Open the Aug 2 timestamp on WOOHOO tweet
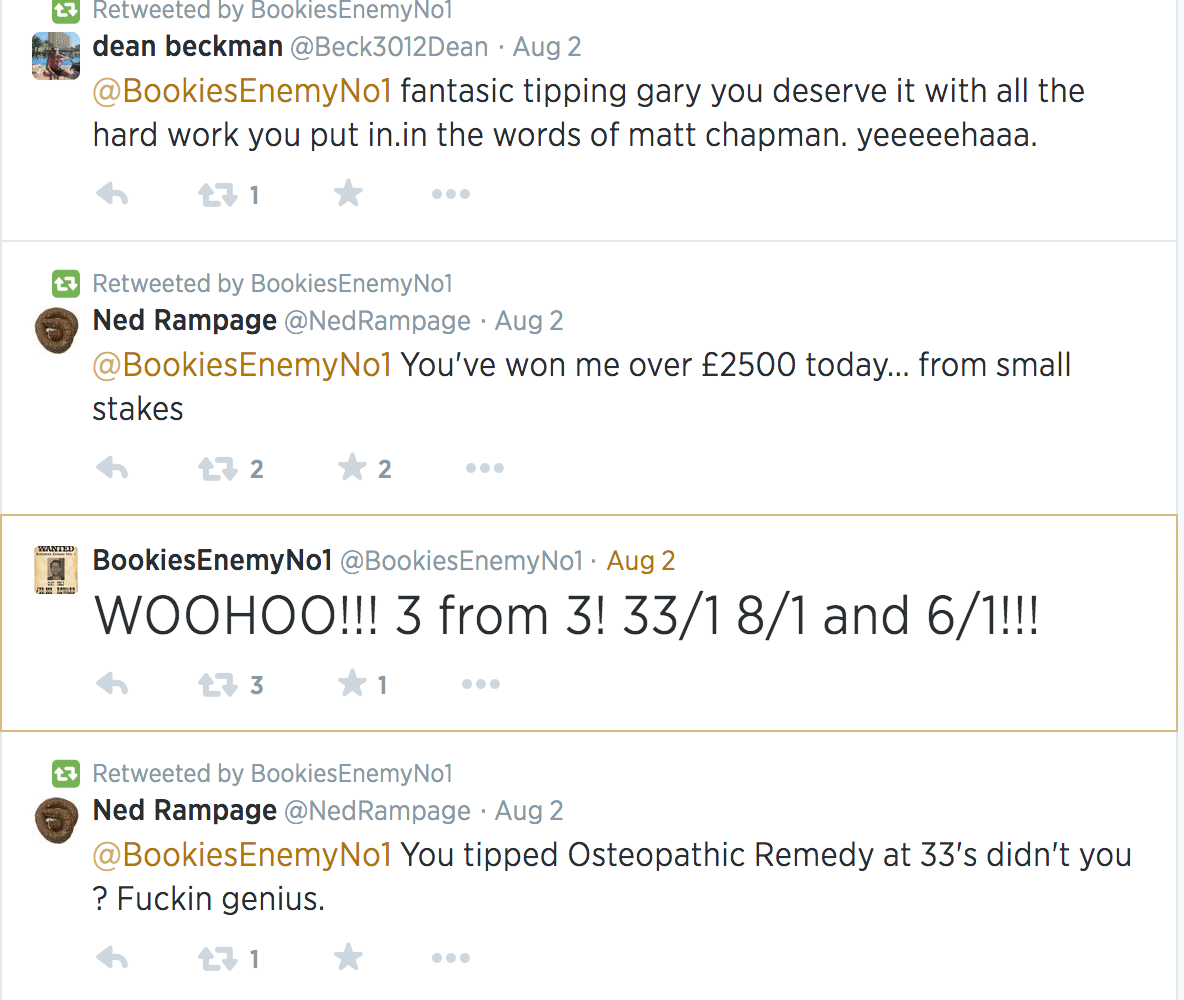 pos(641,561)
